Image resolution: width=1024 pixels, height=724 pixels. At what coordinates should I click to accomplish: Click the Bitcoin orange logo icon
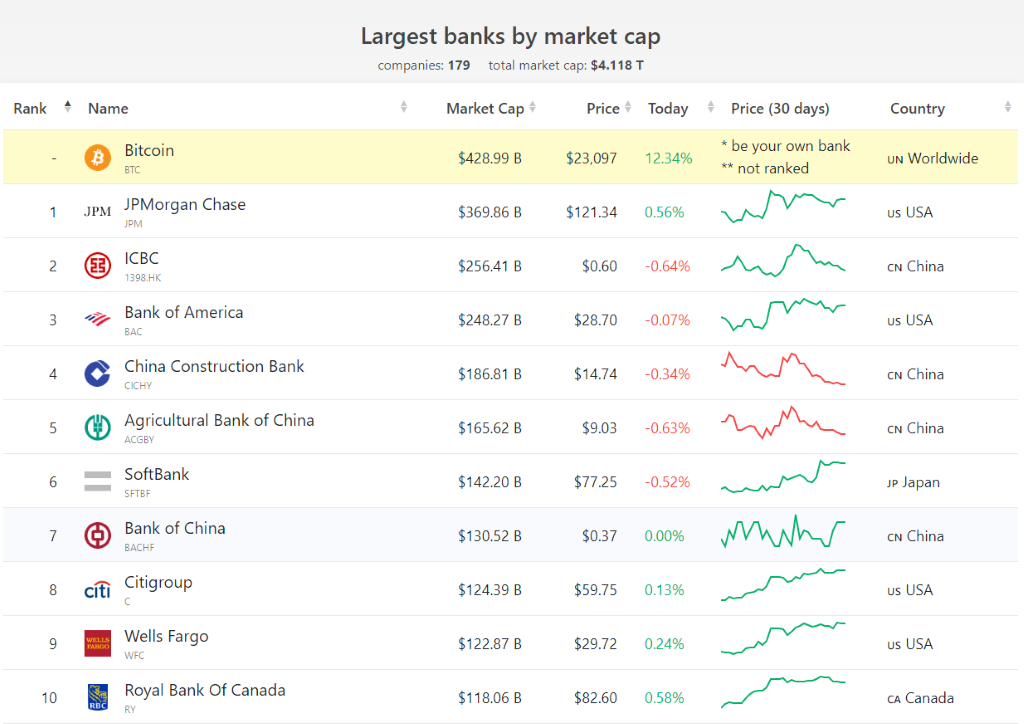point(98,158)
